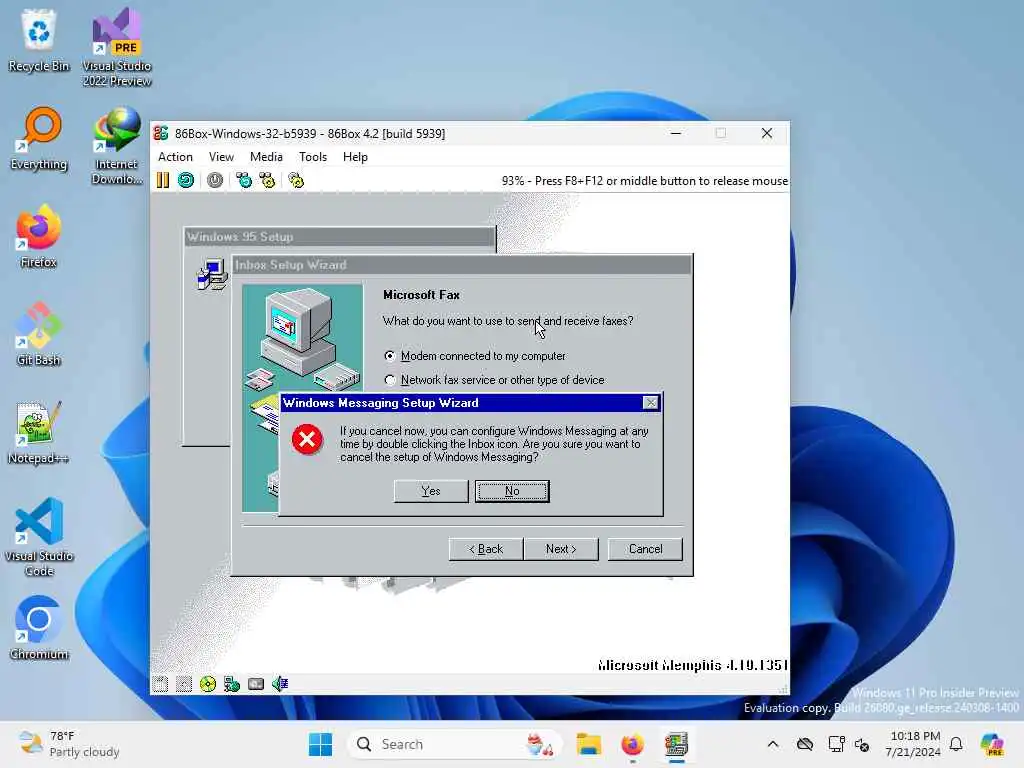Viewport: 1024px width, 768px height.
Task: Open the Tools menu
Action: pyautogui.click(x=313, y=157)
